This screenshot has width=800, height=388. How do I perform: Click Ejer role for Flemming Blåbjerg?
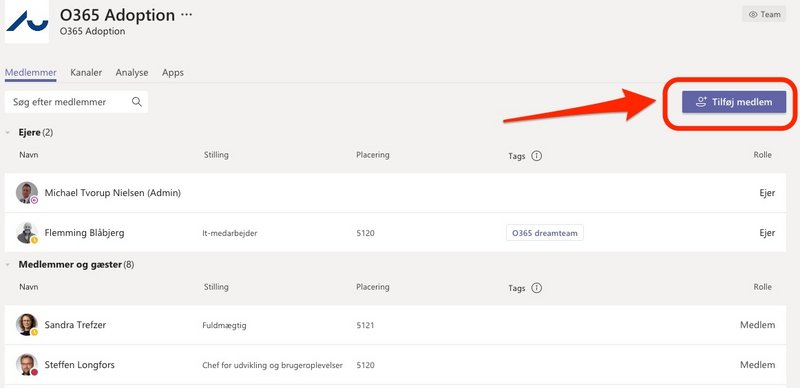767,233
